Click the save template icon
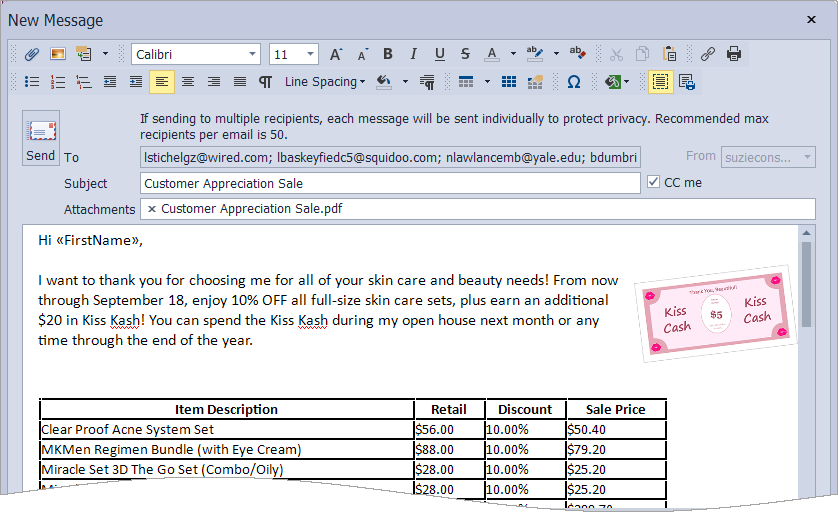 [687, 82]
